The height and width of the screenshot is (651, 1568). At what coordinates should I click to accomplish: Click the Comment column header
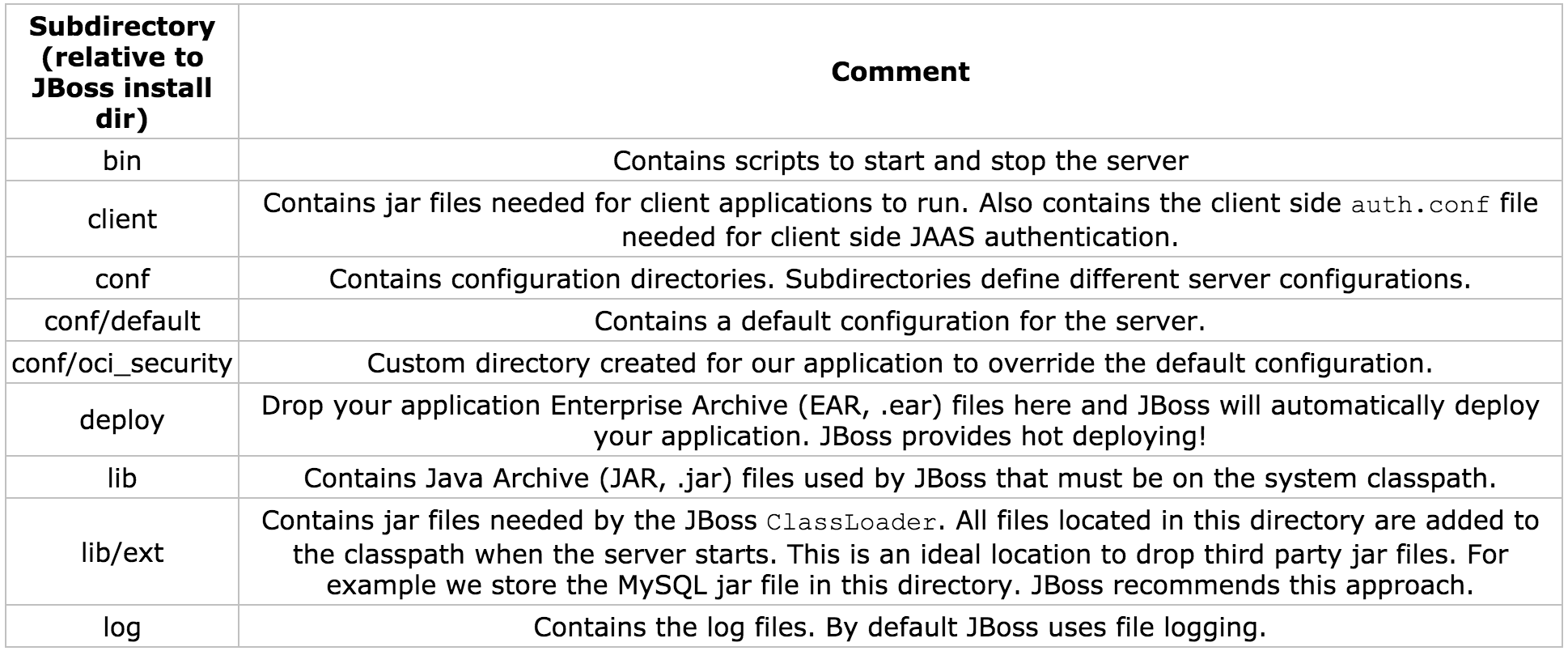click(900, 72)
